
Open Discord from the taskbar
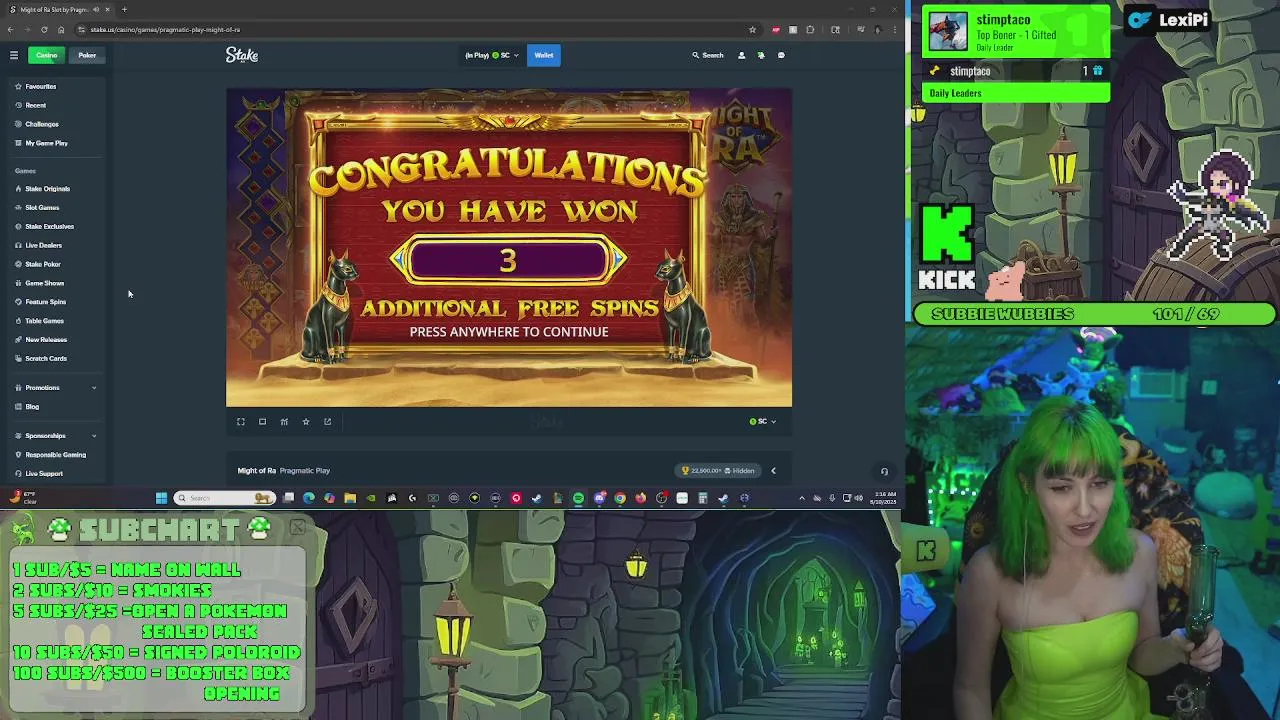click(x=600, y=498)
